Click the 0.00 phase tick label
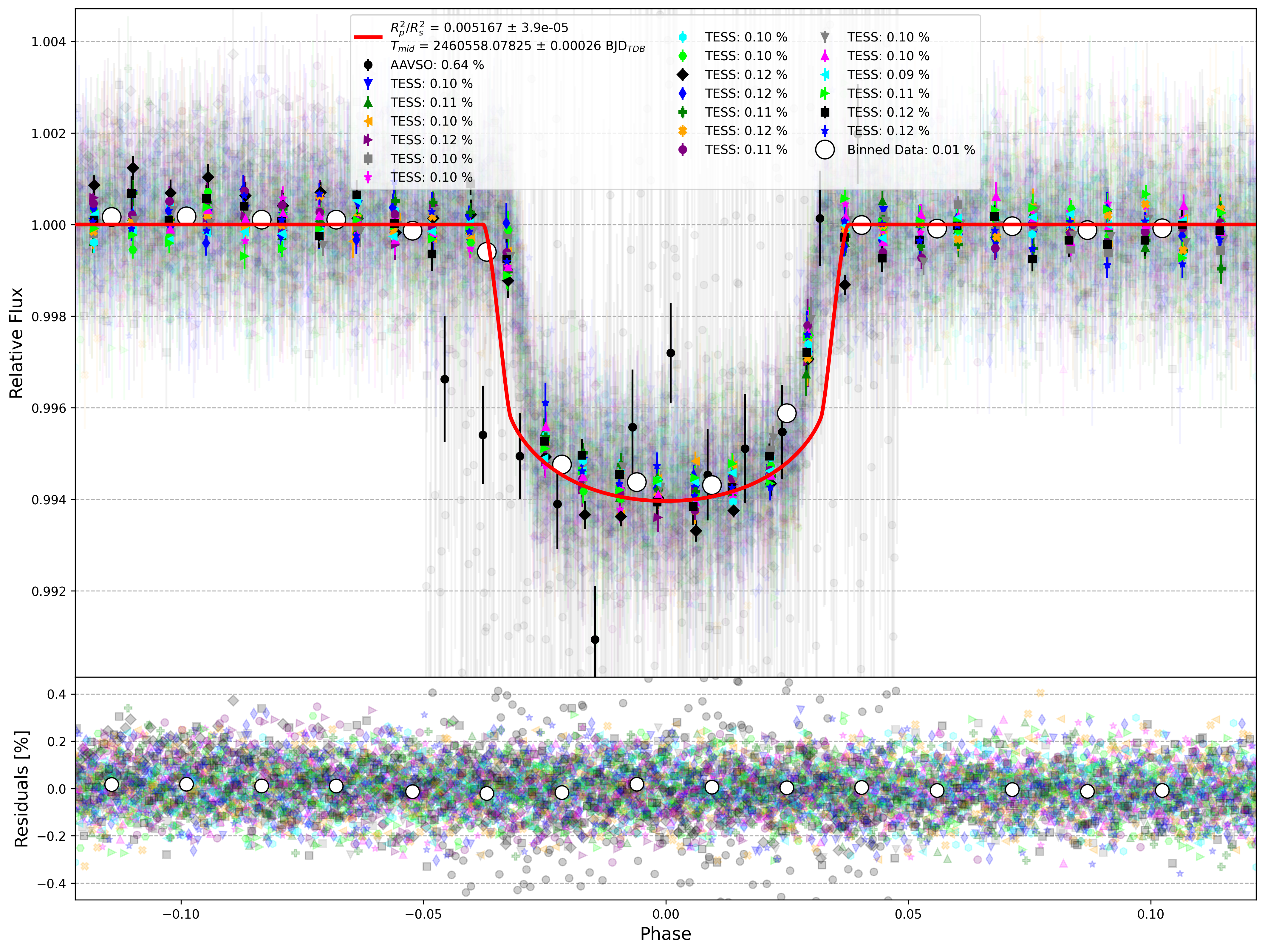The image size is (1265, 952). pyautogui.click(x=666, y=914)
